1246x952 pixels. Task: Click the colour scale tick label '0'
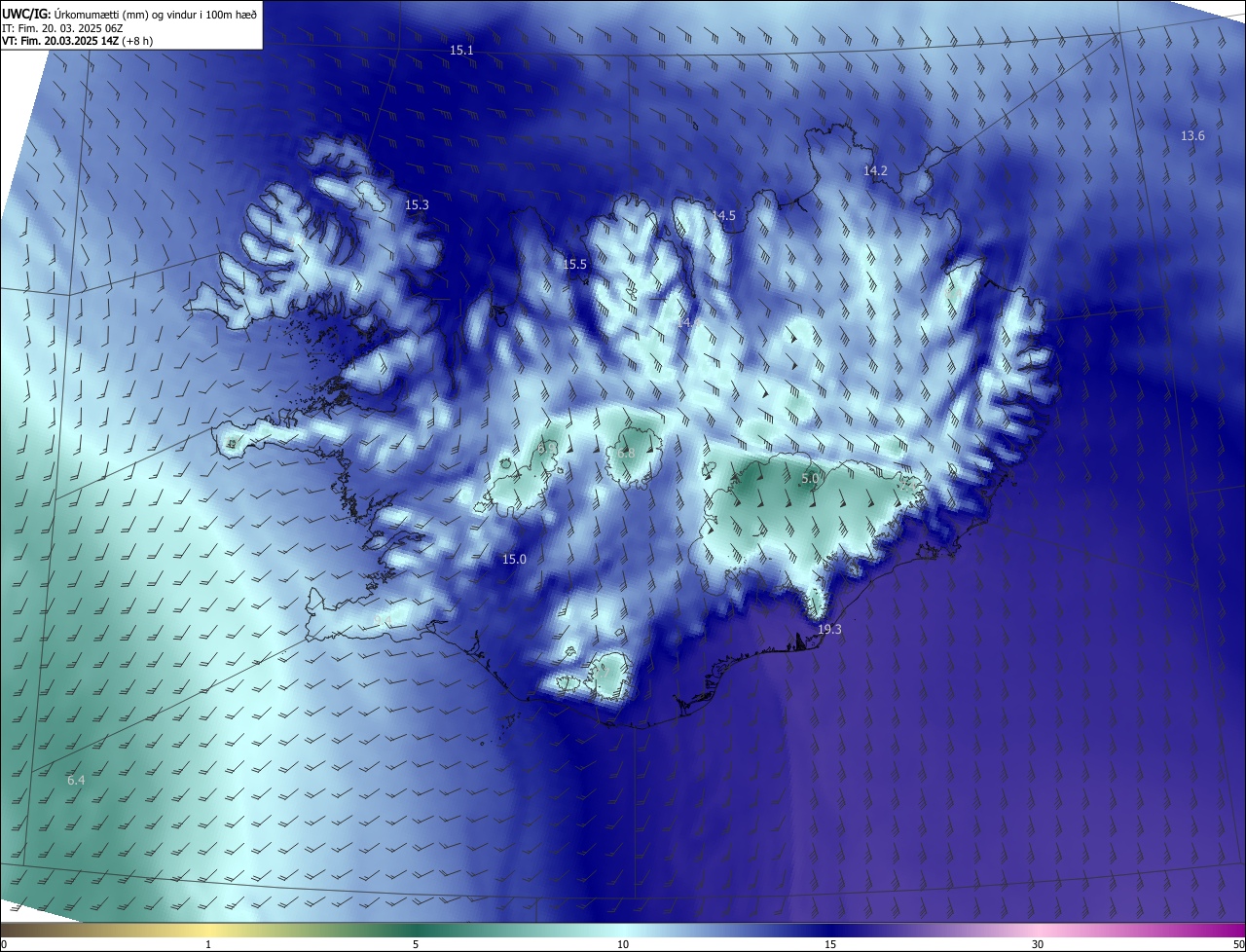4,944
